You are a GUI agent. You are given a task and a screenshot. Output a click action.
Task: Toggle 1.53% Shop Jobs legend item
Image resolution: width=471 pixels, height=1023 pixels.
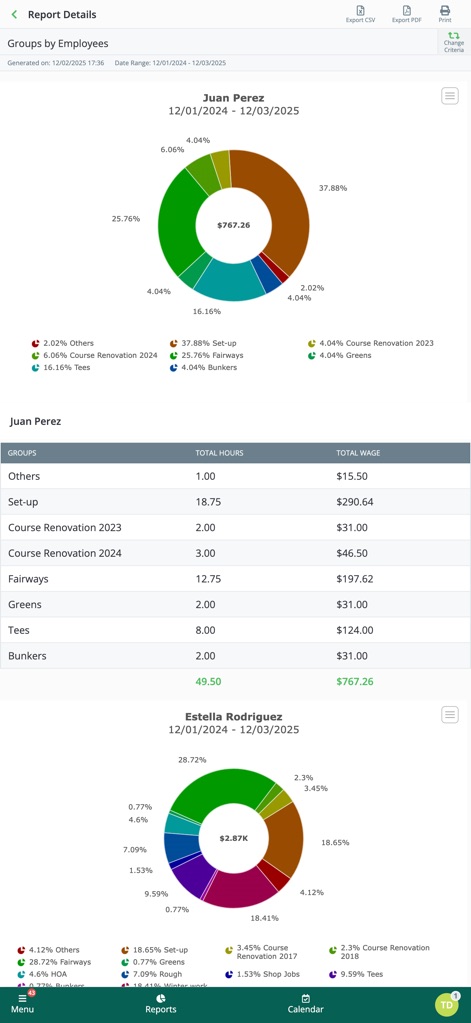[x=263, y=974]
